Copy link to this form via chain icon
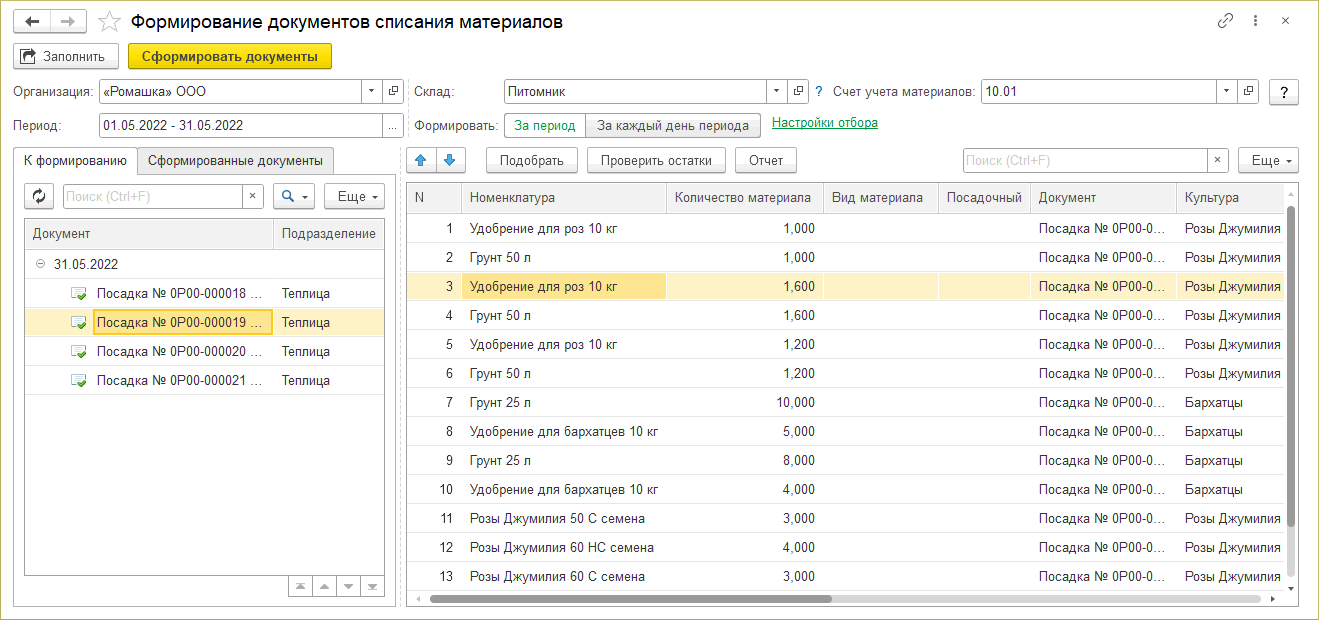 coord(1225,21)
